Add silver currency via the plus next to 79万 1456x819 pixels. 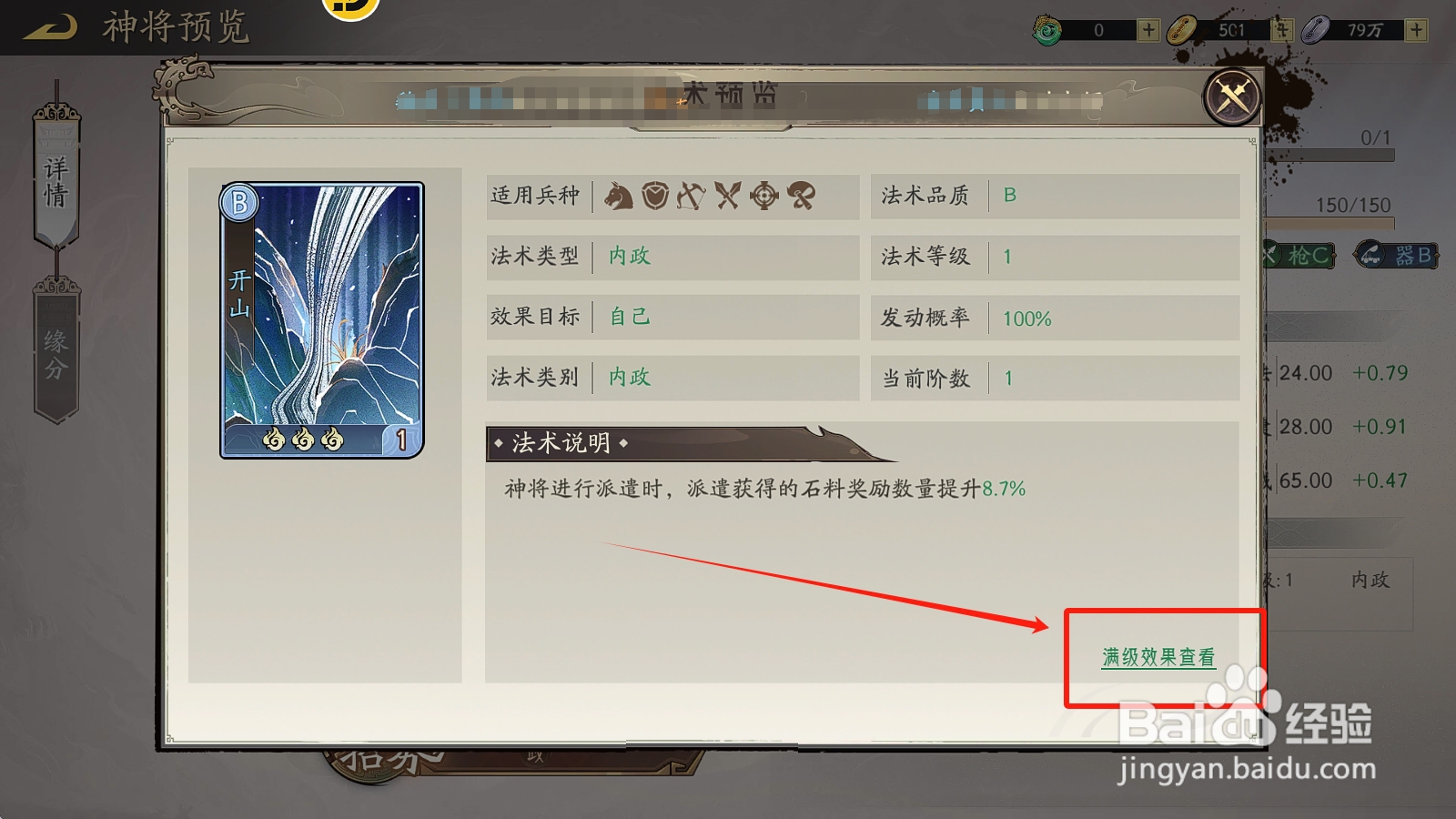click(1417, 30)
